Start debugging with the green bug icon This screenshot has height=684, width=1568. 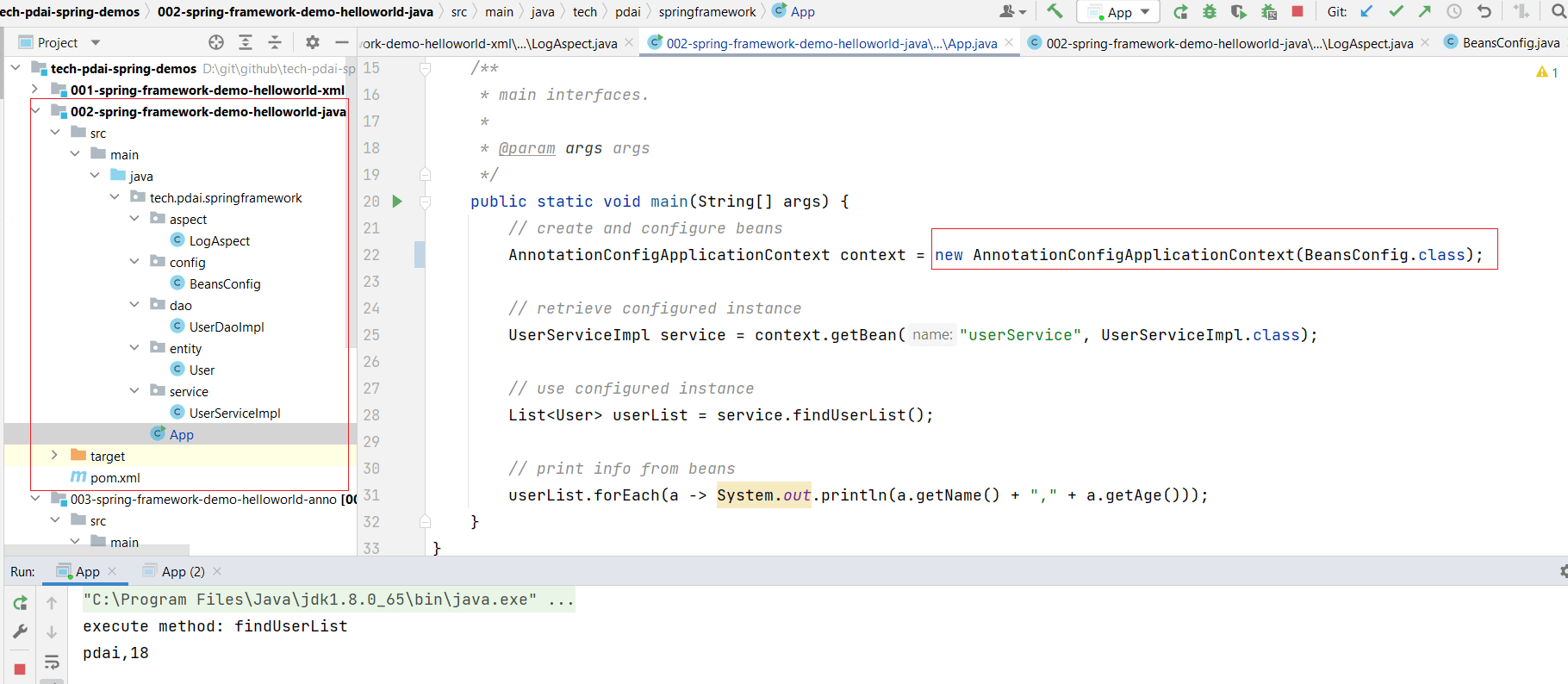pos(1210,11)
